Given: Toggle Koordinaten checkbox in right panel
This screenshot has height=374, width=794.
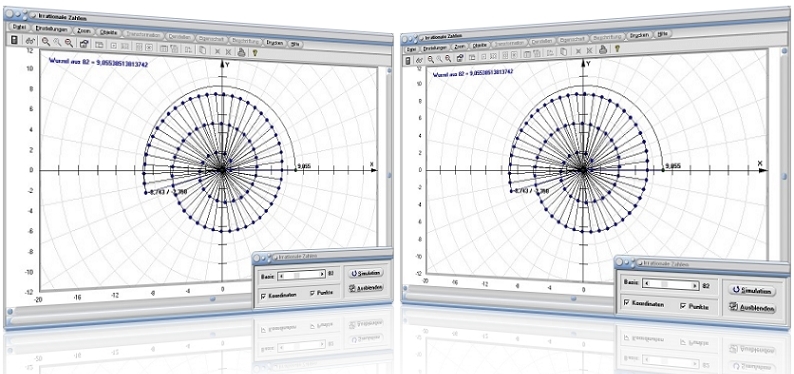Looking at the screenshot, I should (627, 303).
